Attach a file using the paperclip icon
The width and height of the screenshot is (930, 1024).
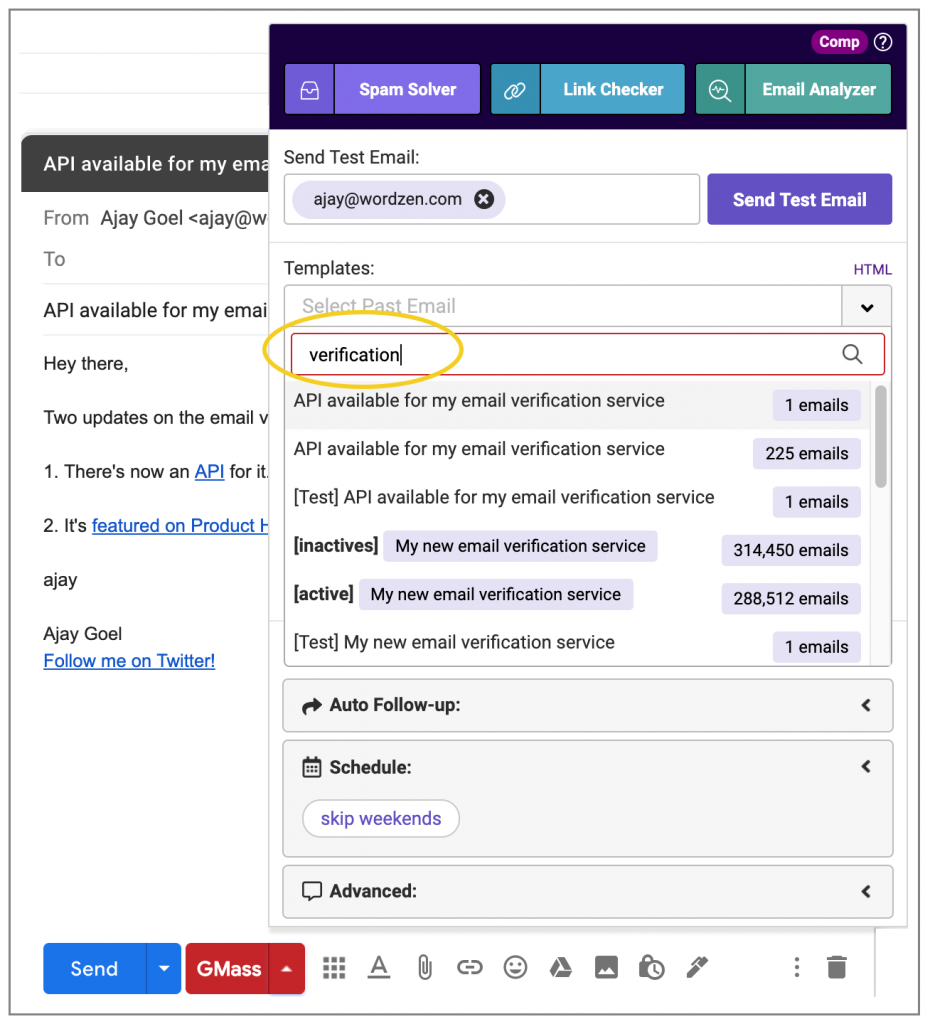click(424, 967)
